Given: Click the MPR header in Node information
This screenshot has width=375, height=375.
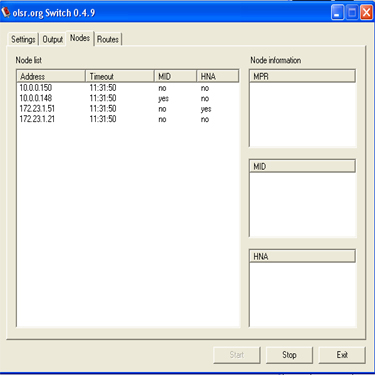Looking at the screenshot, I should pyautogui.click(x=302, y=76).
